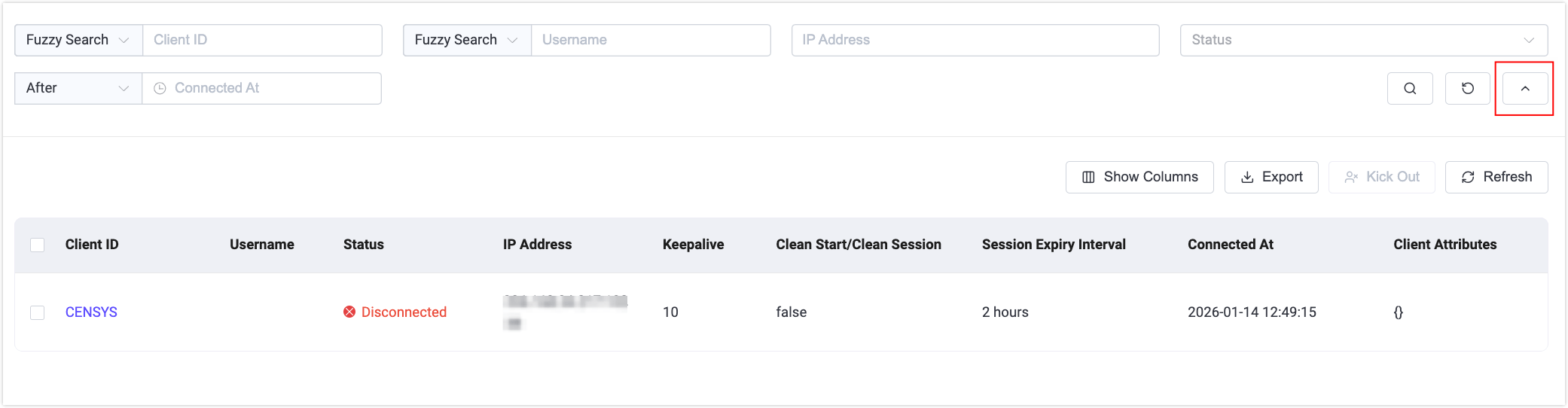The height and width of the screenshot is (408, 1568).
Task: Click the reset filters icon button
Action: point(1468,89)
